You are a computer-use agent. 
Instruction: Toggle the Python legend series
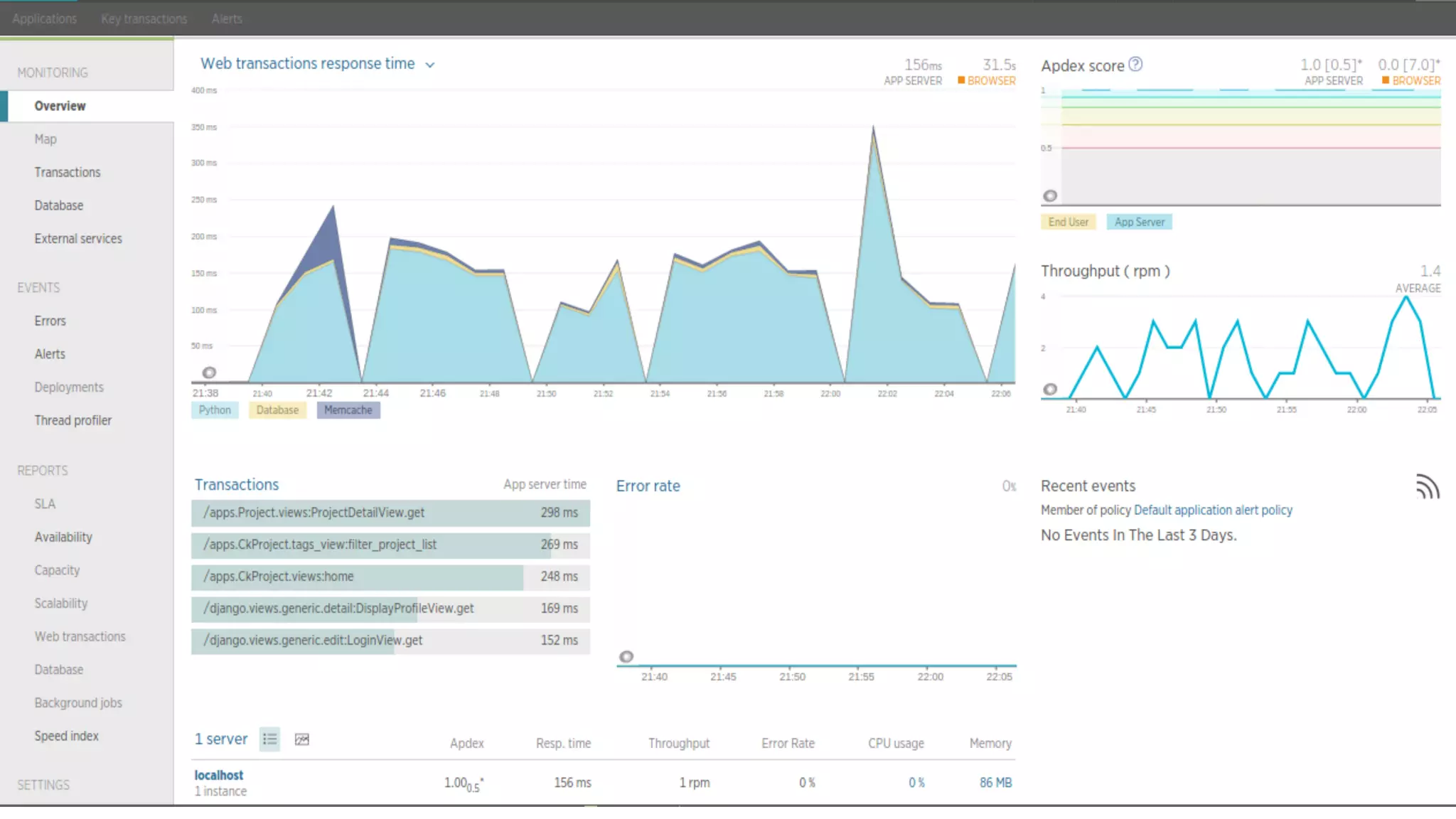click(x=215, y=410)
